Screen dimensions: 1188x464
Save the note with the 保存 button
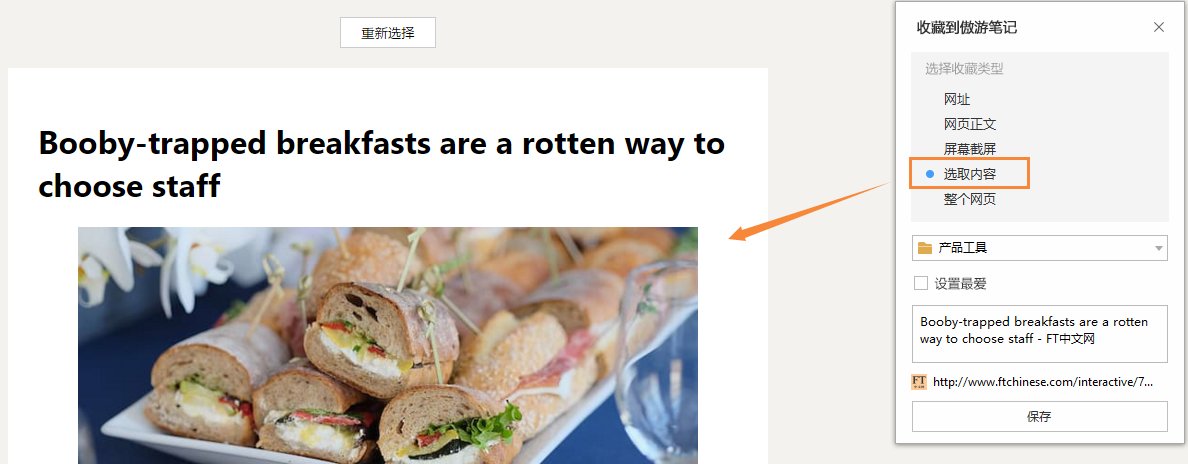(x=1040, y=416)
